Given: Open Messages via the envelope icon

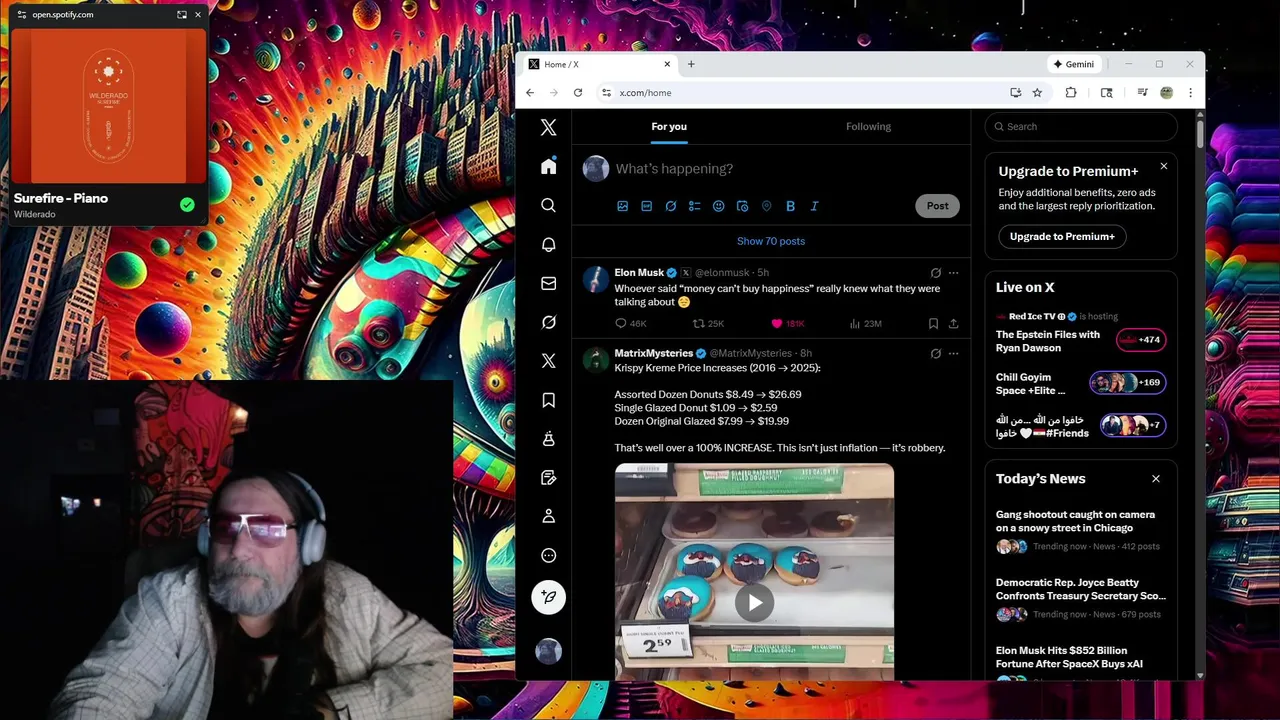Looking at the screenshot, I should tap(548, 283).
